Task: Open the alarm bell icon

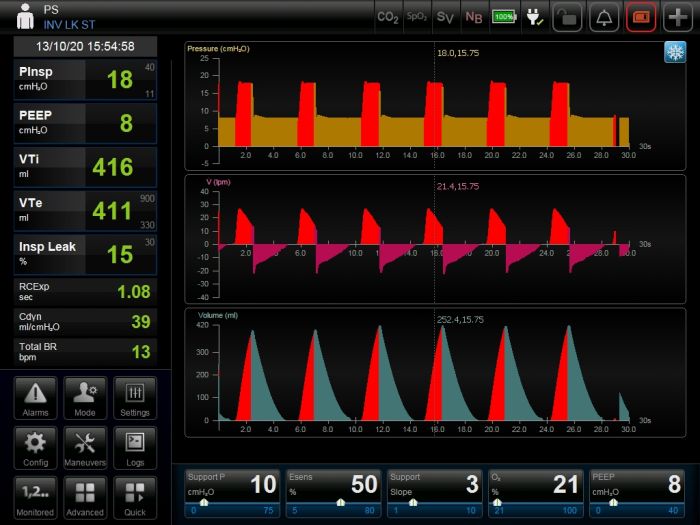Action: [x=604, y=17]
